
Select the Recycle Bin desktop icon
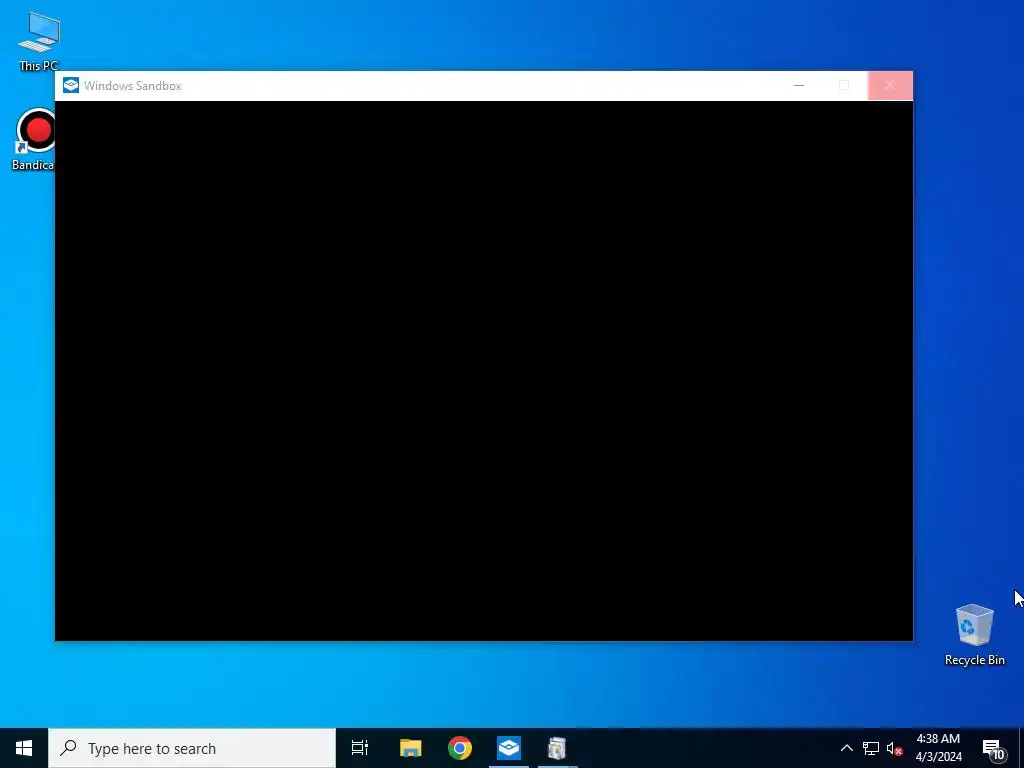(x=974, y=635)
